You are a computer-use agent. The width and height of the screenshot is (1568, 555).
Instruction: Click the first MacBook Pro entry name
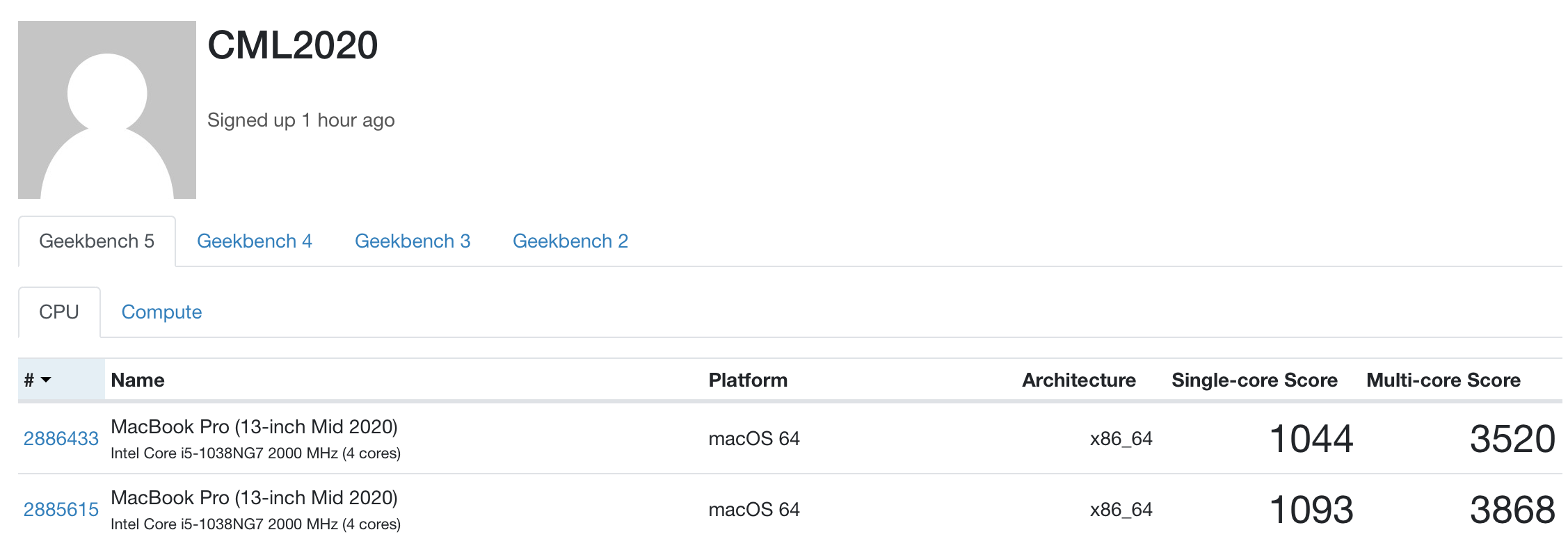(254, 427)
